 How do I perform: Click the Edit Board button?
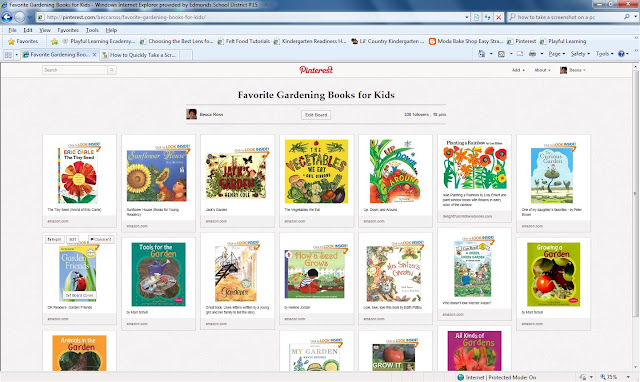coord(316,115)
